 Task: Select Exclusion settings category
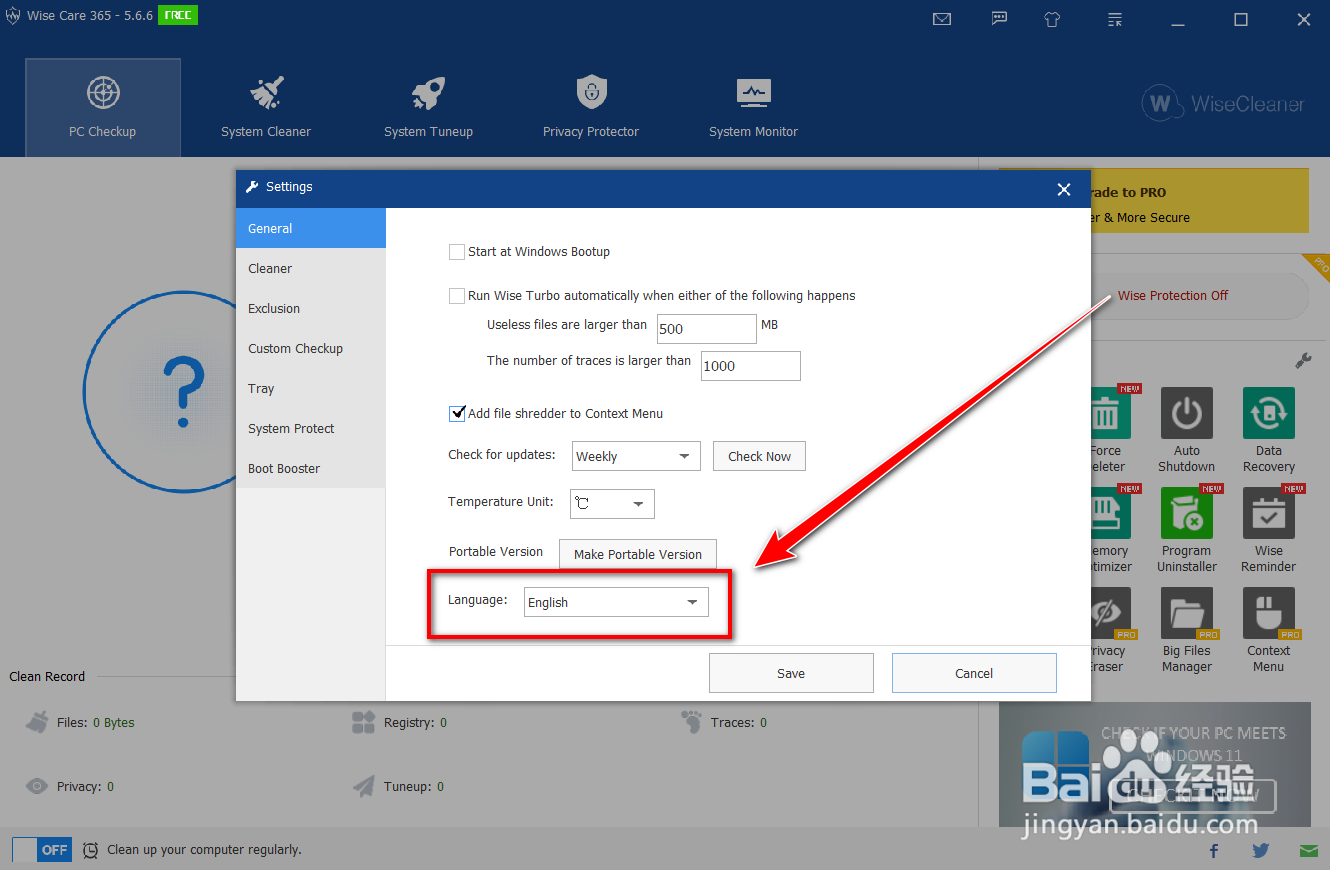311,308
